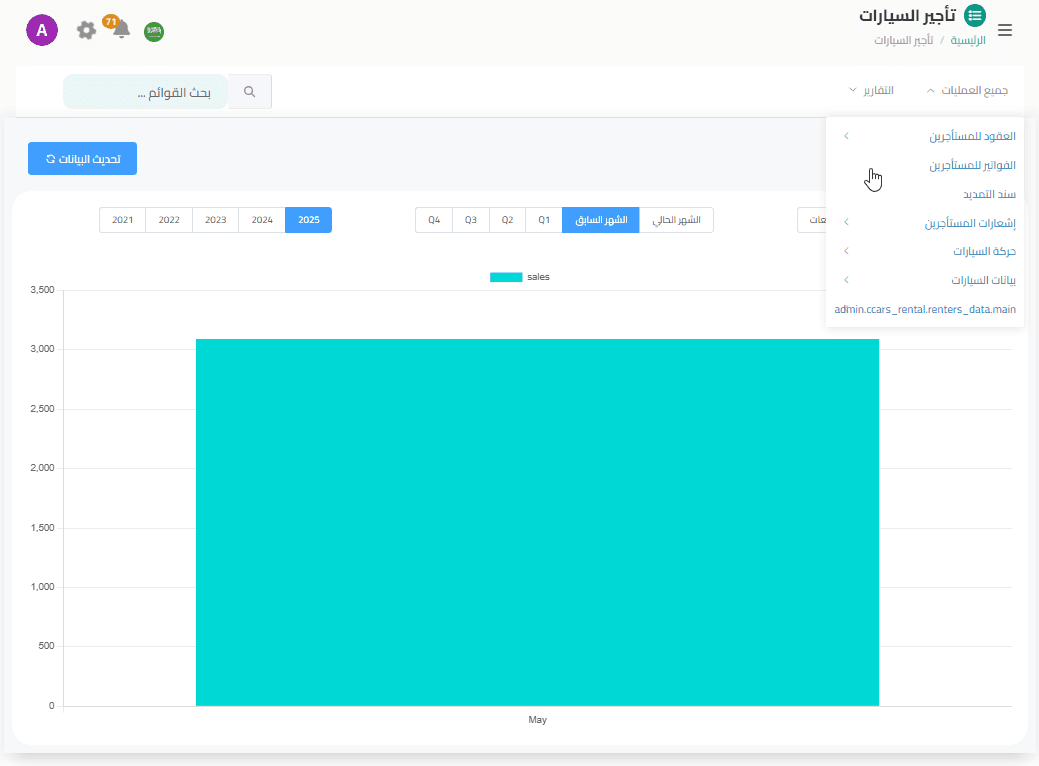
Task: Toggle the sales legend color swatch
Action: point(506,277)
